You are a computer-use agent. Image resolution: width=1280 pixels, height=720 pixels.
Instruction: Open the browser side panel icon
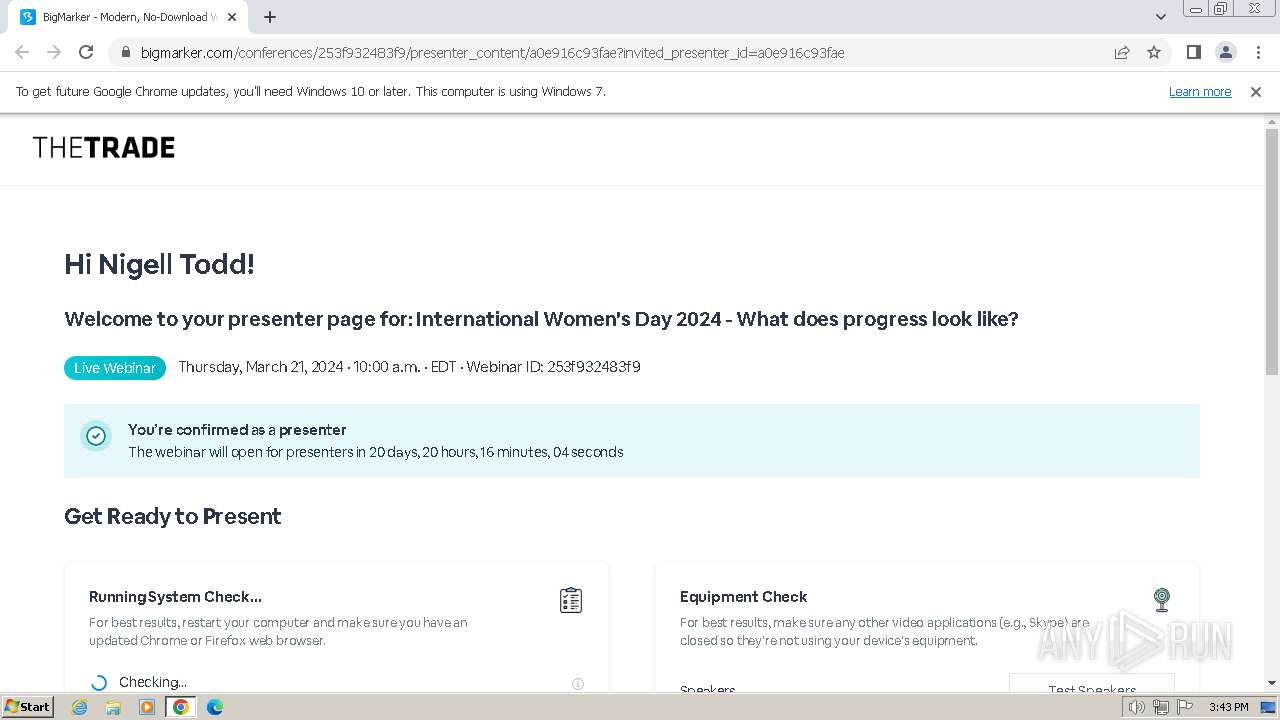[1193, 52]
